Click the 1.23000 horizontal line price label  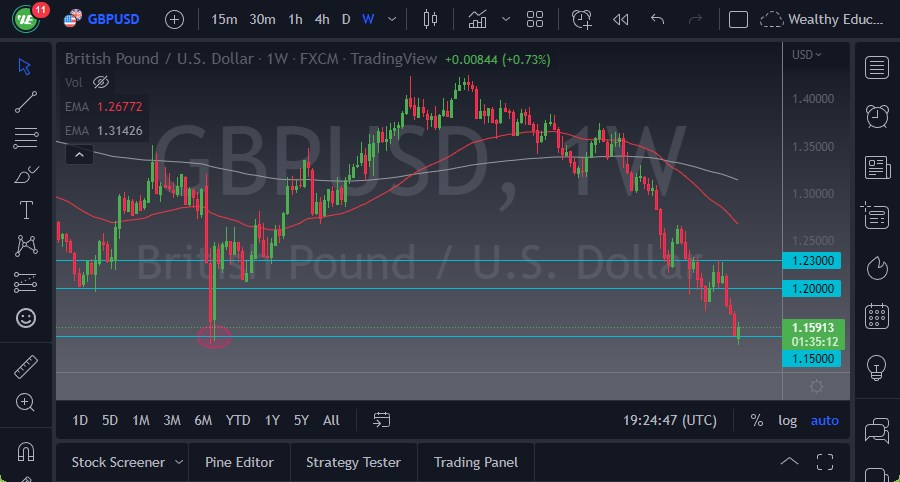pyautogui.click(x=814, y=261)
